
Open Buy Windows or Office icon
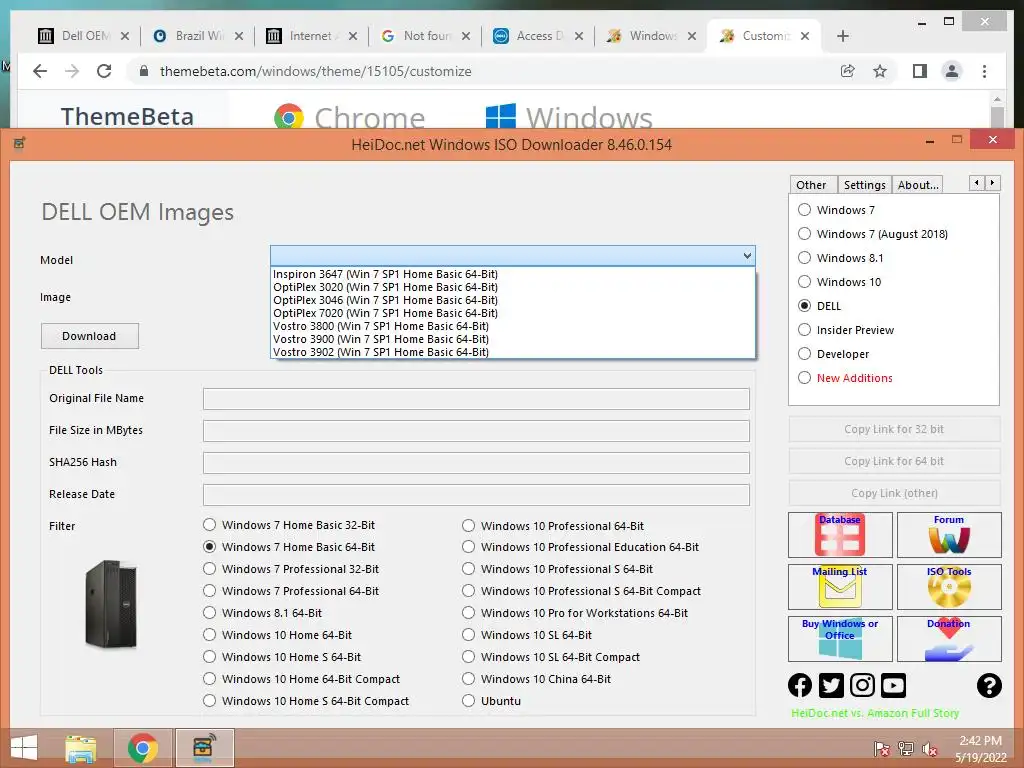tap(840, 639)
